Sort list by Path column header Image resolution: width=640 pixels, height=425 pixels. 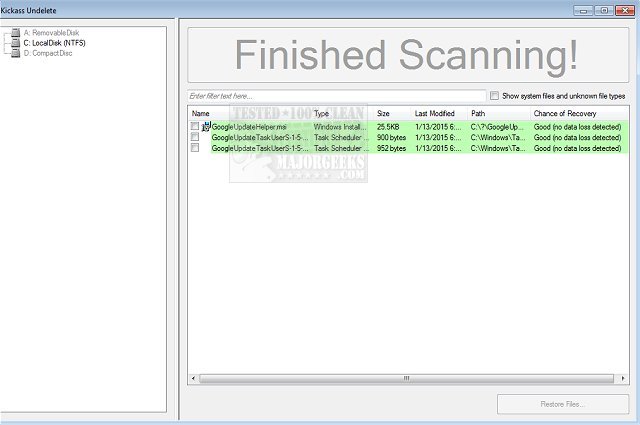coord(478,113)
